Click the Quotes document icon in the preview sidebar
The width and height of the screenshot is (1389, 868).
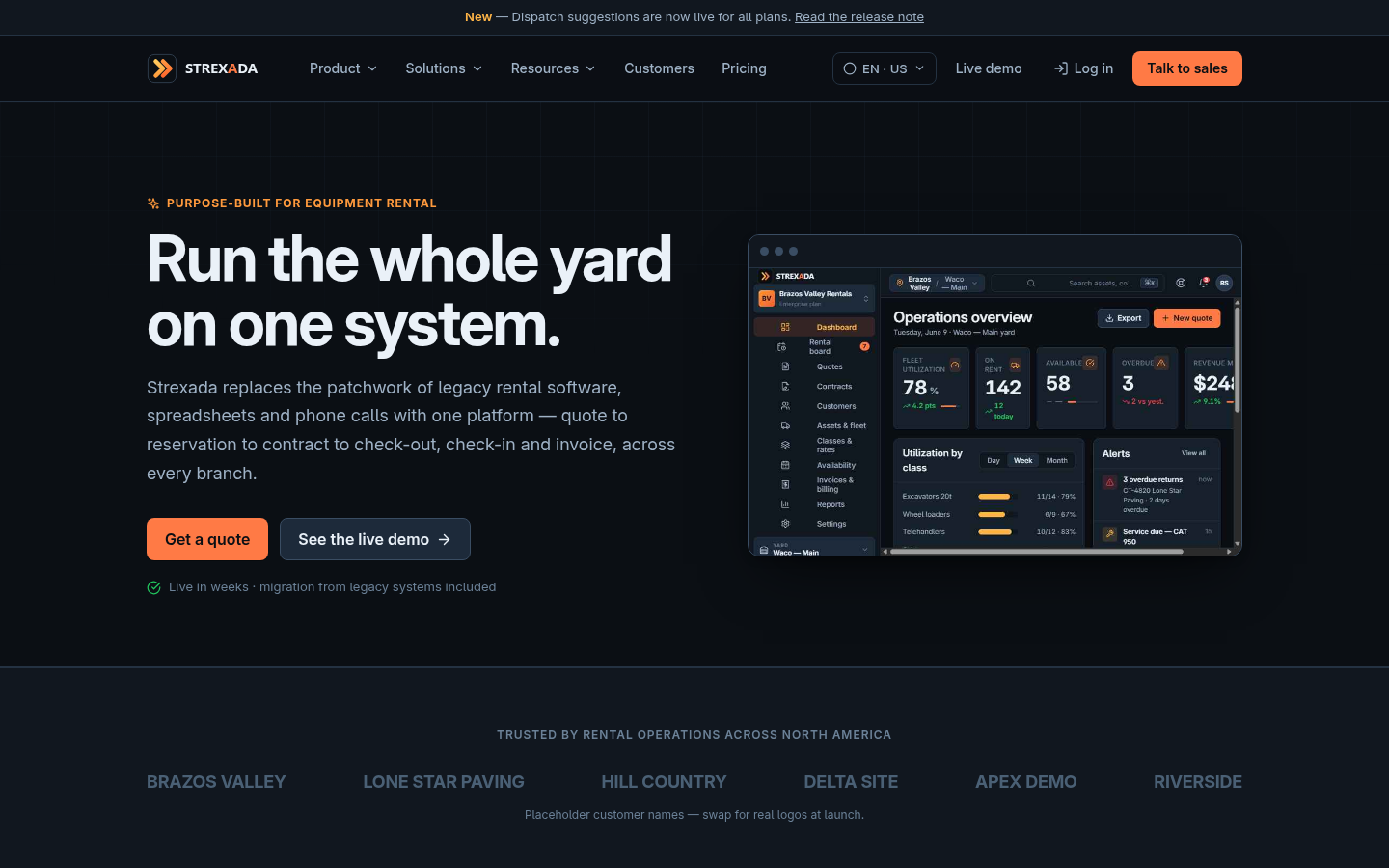785,366
